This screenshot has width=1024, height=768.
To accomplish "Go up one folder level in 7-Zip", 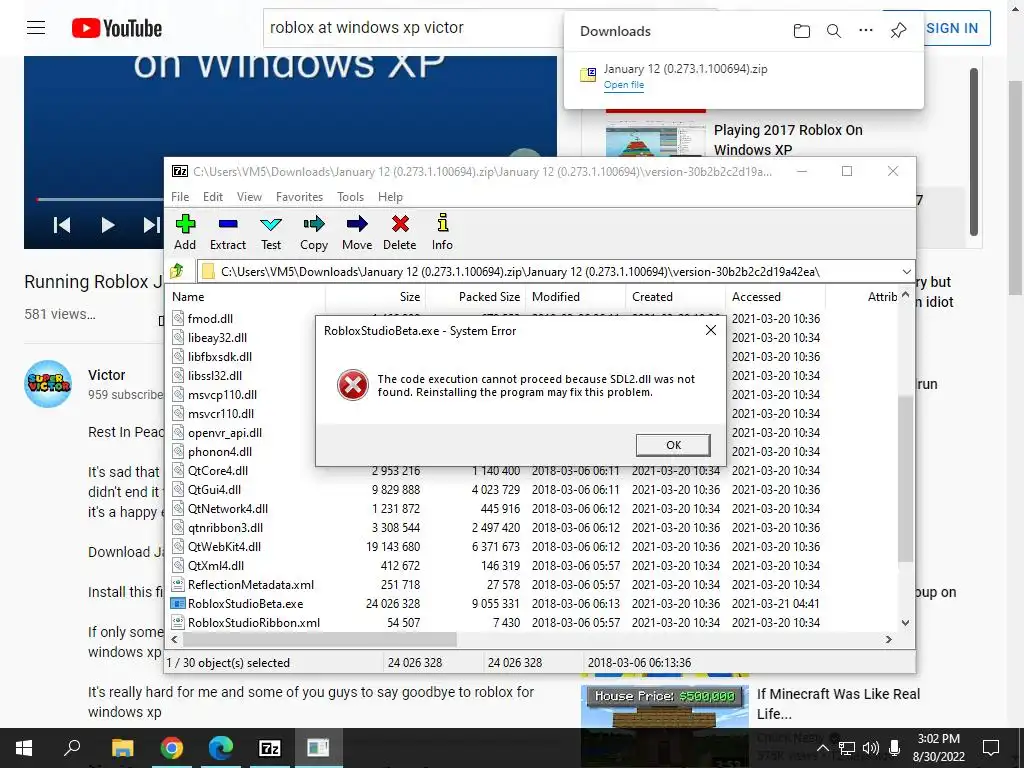I will (x=177, y=271).
